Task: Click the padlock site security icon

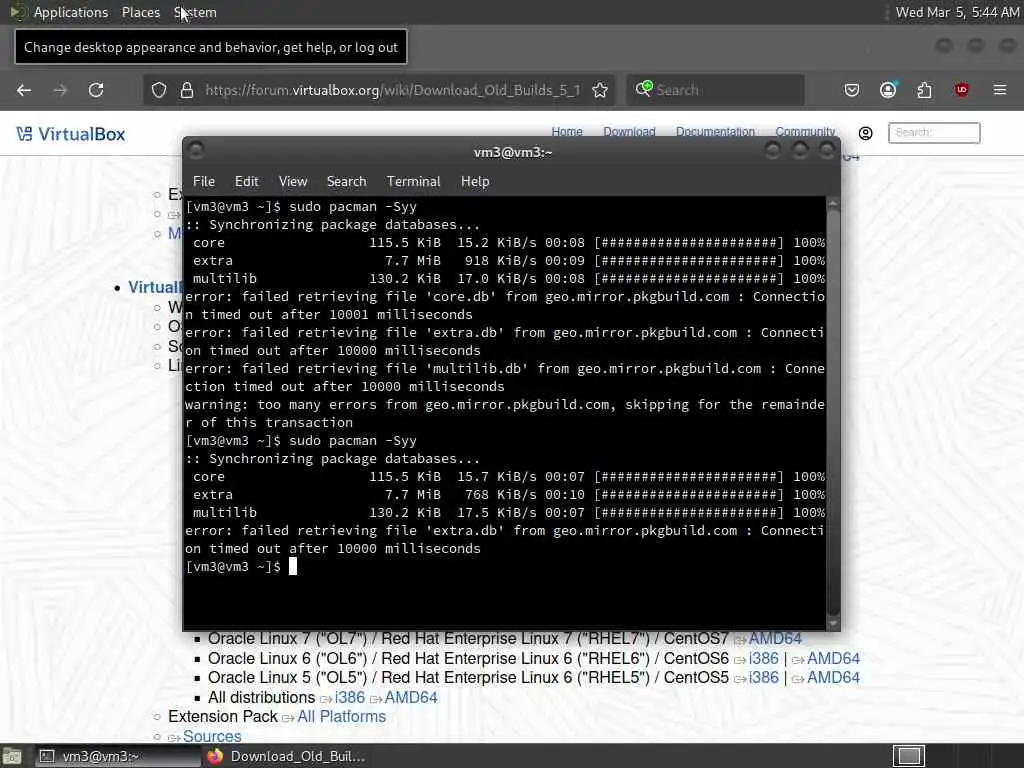Action: point(187,90)
